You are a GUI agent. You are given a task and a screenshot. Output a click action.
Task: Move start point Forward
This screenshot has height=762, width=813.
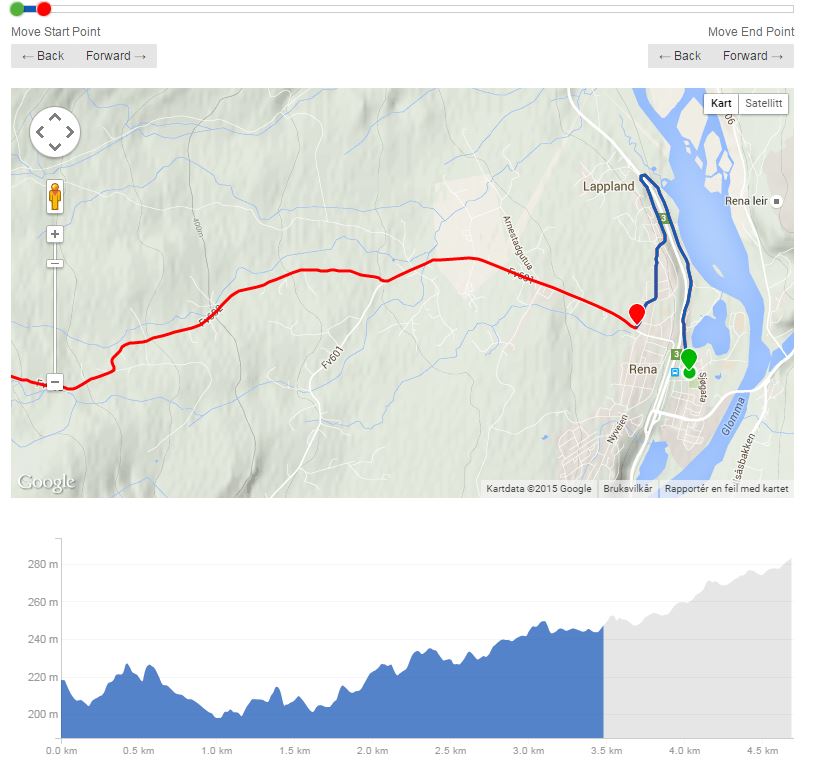(x=116, y=56)
